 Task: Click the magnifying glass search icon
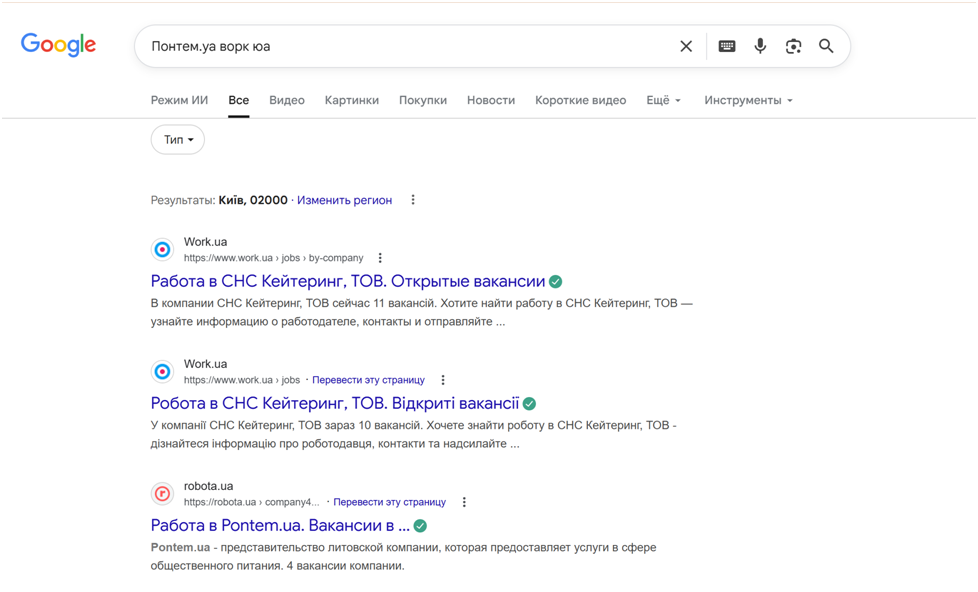(x=826, y=46)
